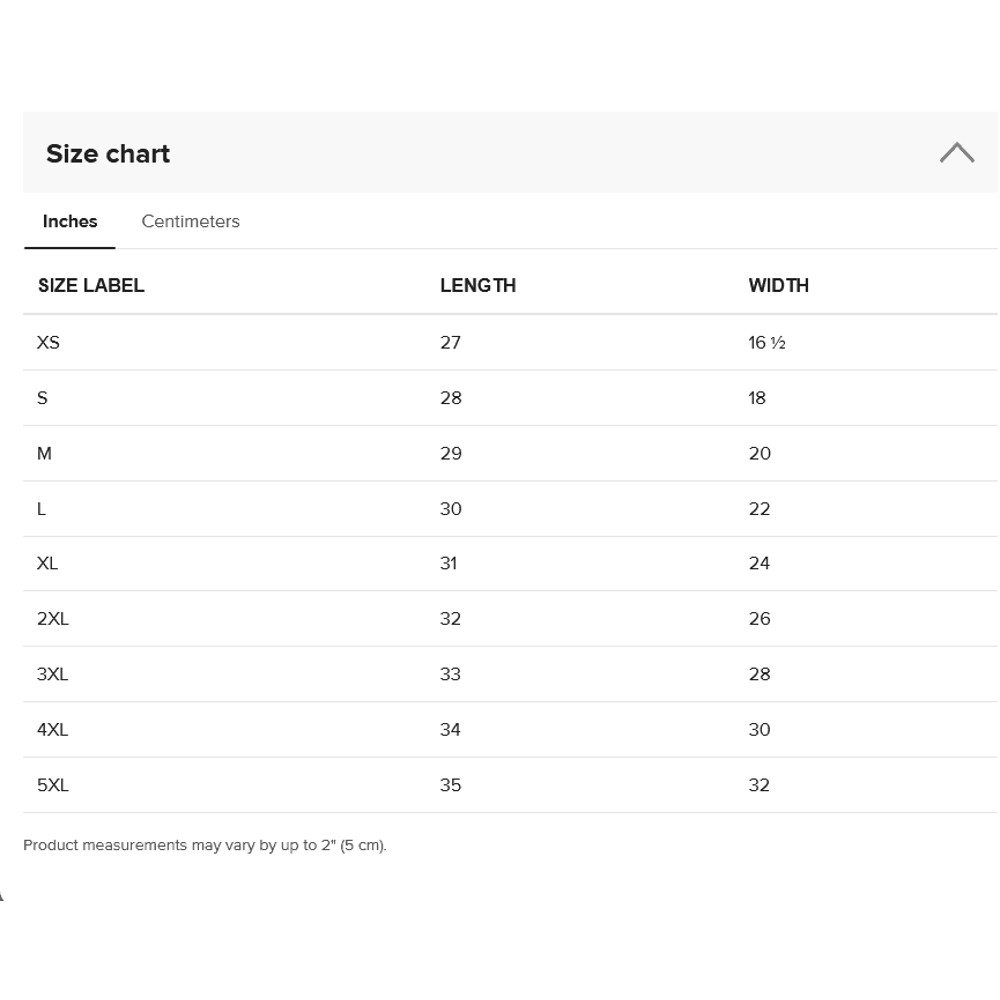Click the LENGTH column header
1000x1000 pixels.
(478, 286)
